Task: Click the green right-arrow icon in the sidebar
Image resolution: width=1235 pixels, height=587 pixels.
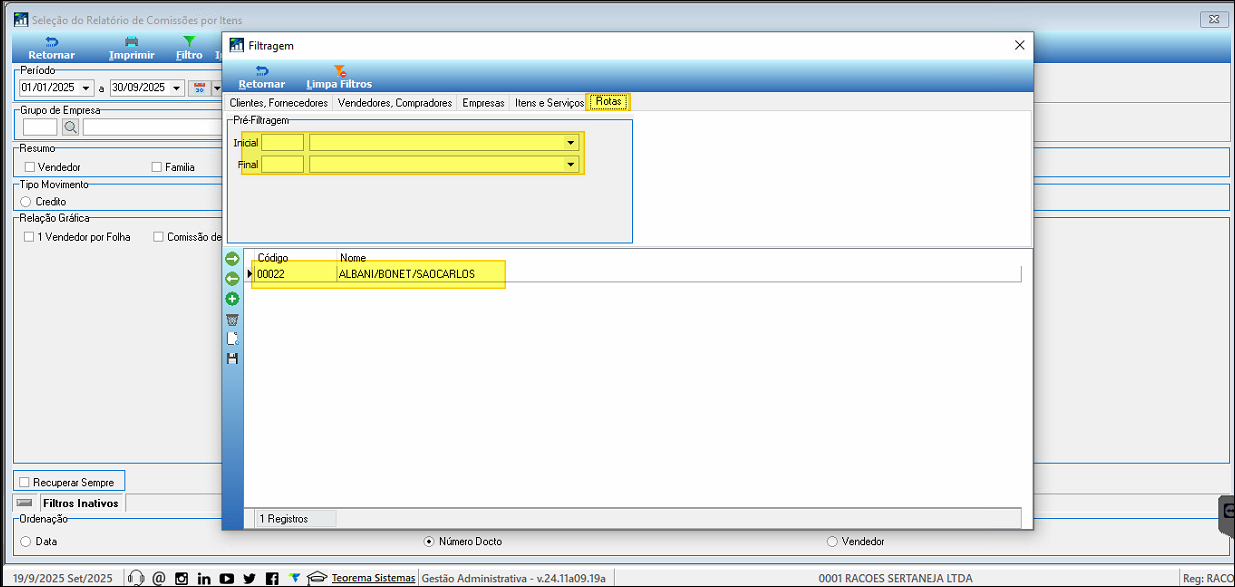Action: (x=232, y=259)
